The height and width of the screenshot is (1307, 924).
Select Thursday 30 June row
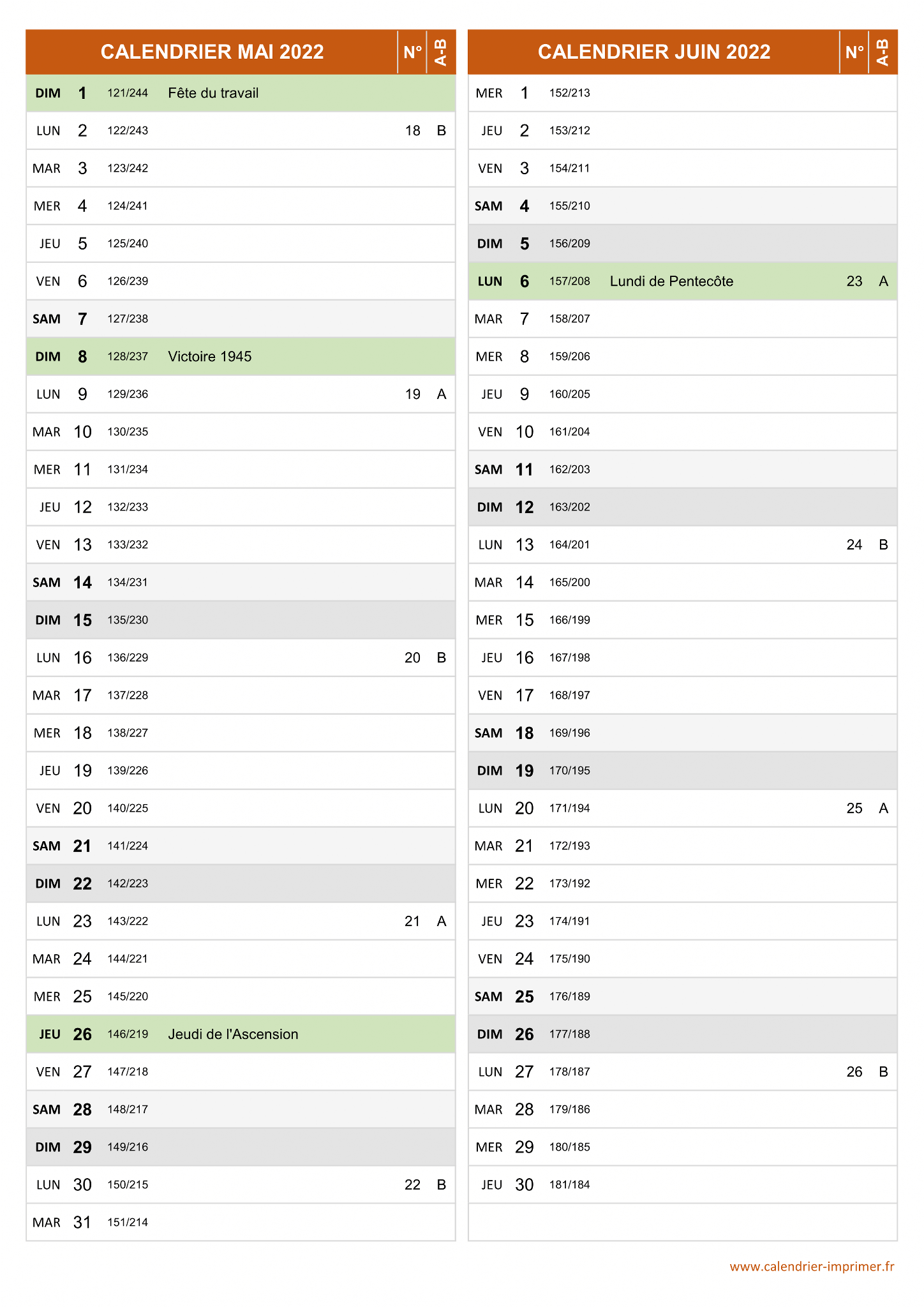[683, 1185]
